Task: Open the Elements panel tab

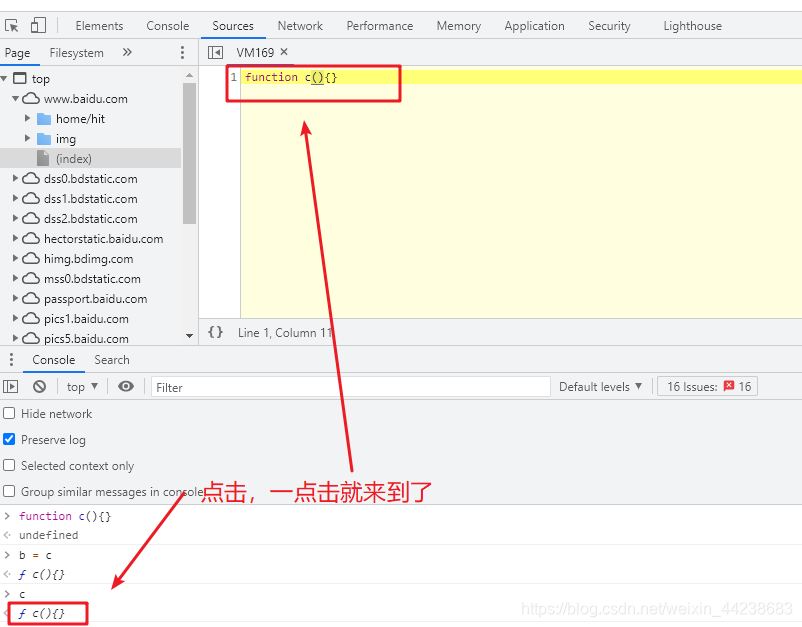Action: click(99, 26)
